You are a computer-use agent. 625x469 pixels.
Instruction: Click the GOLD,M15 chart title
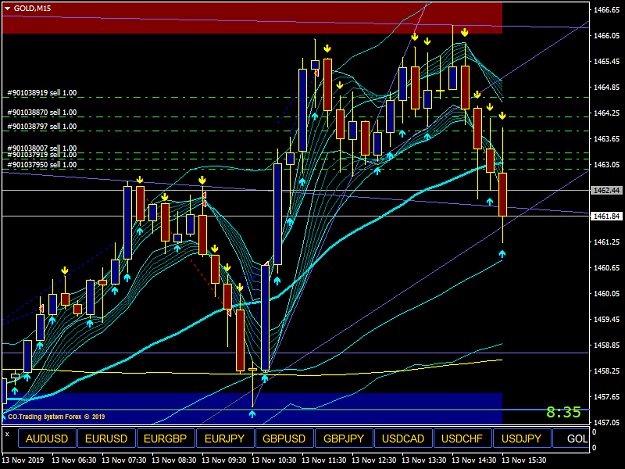[x=32, y=8]
